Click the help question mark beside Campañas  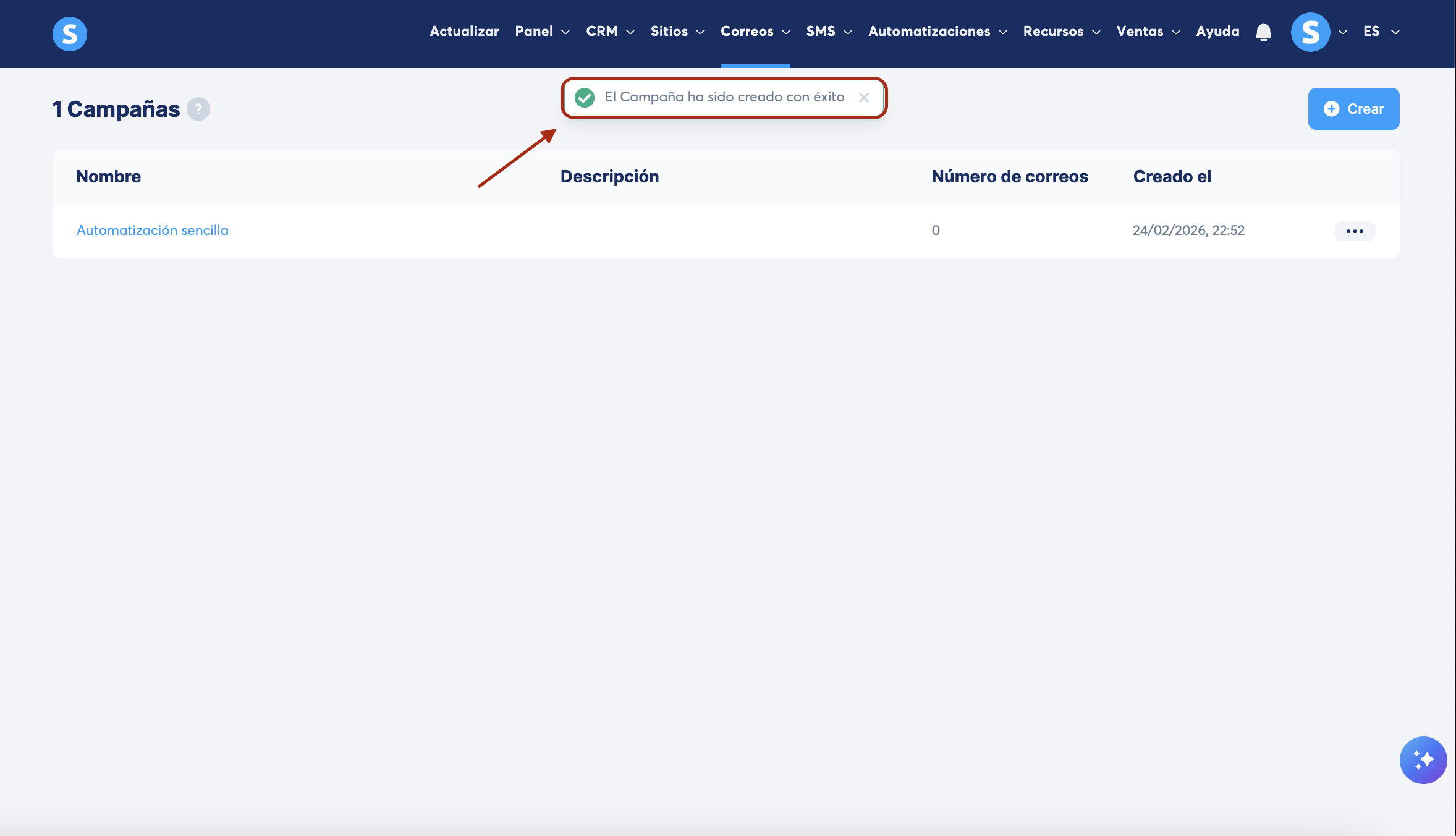pyautogui.click(x=198, y=109)
